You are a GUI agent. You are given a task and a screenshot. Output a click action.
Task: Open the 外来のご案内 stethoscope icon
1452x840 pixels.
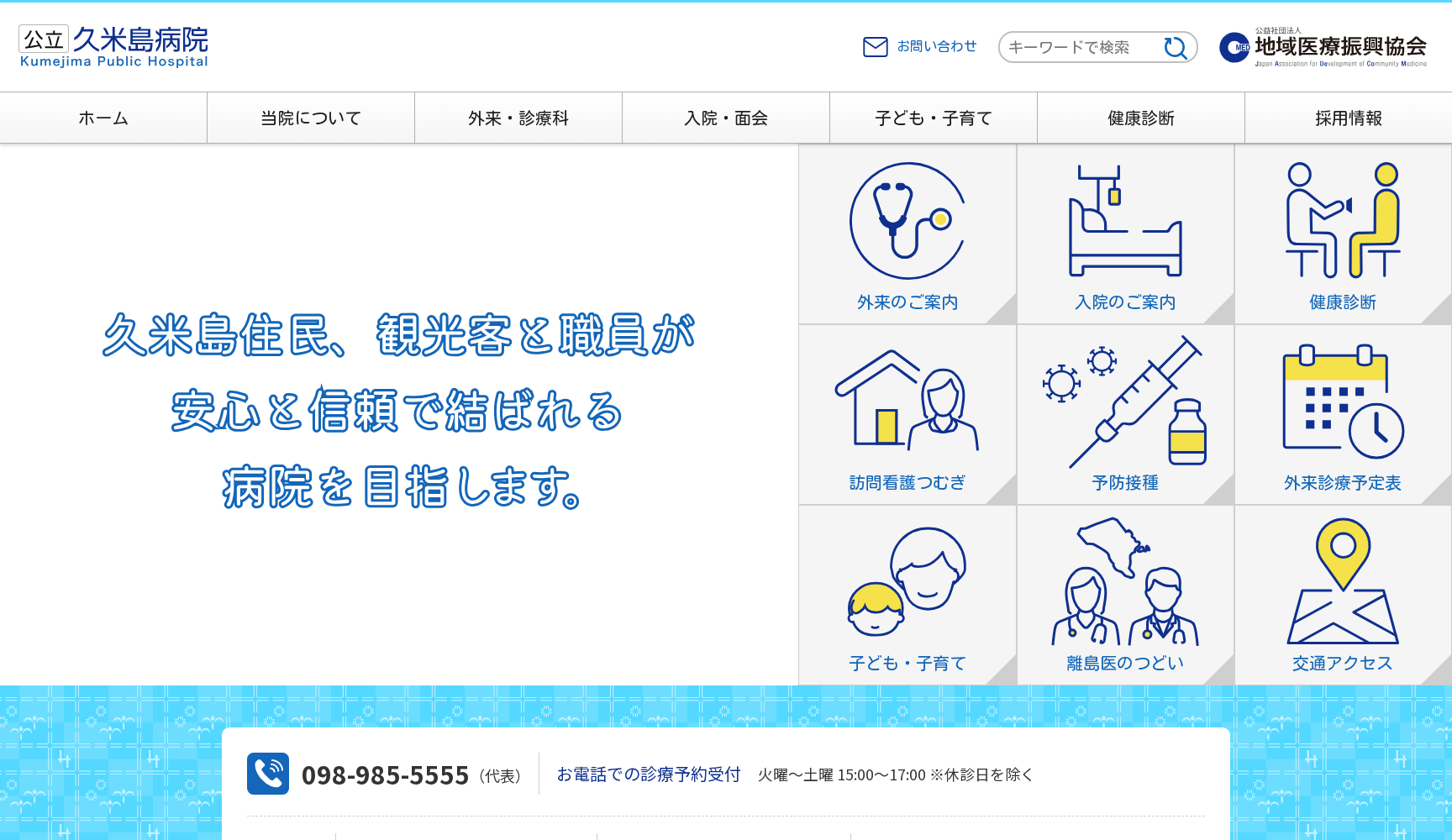(x=907, y=227)
